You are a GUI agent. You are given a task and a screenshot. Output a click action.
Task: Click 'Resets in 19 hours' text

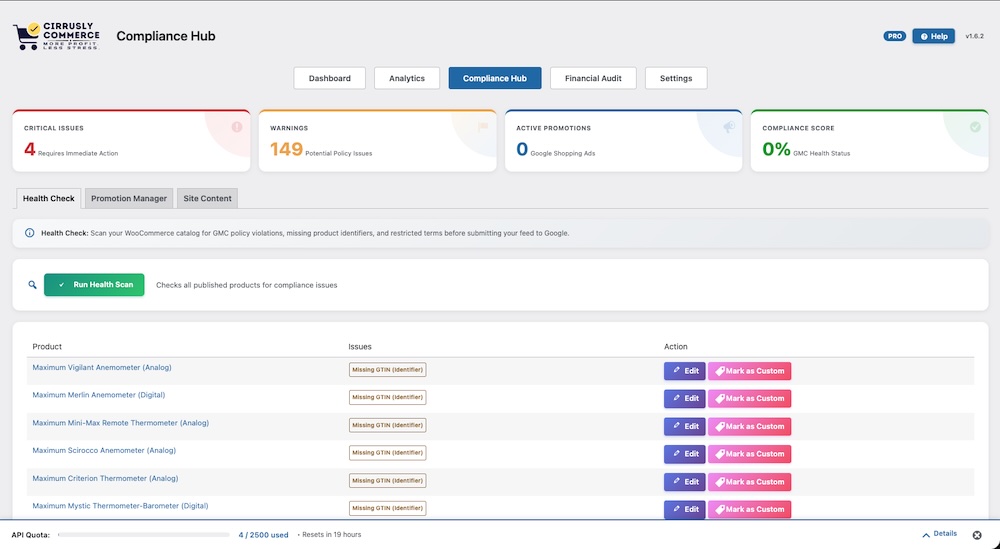(x=331, y=535)
